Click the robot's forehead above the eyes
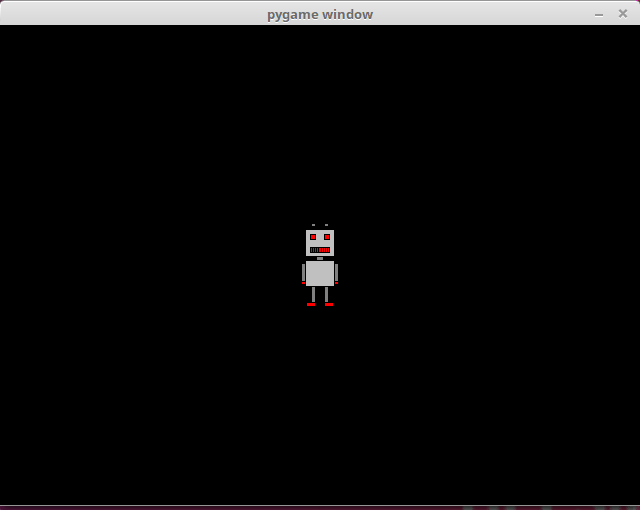The image size is (640, 510). [320, 232]
